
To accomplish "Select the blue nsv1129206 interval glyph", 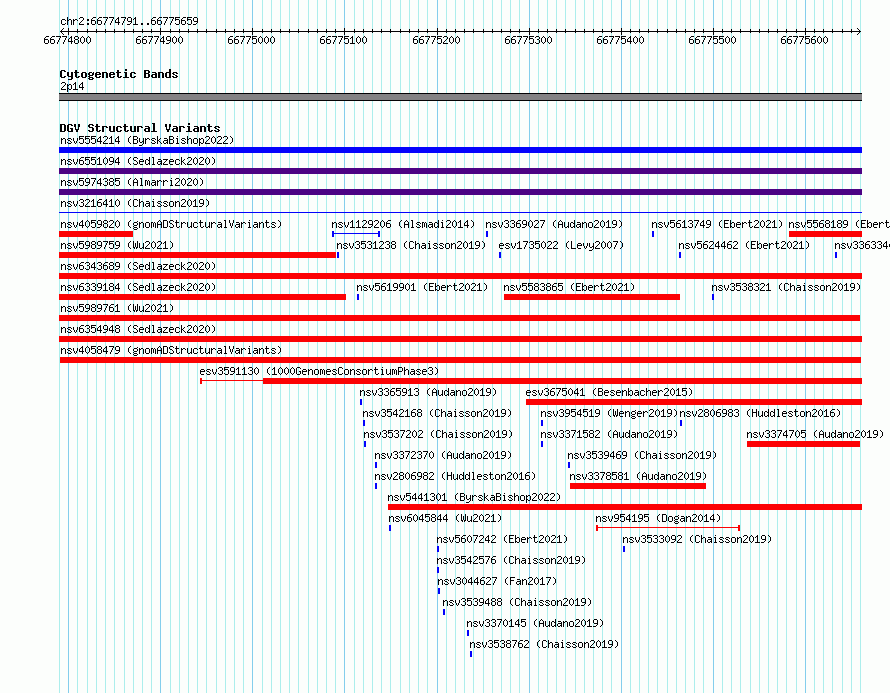I will pos(356,234).
